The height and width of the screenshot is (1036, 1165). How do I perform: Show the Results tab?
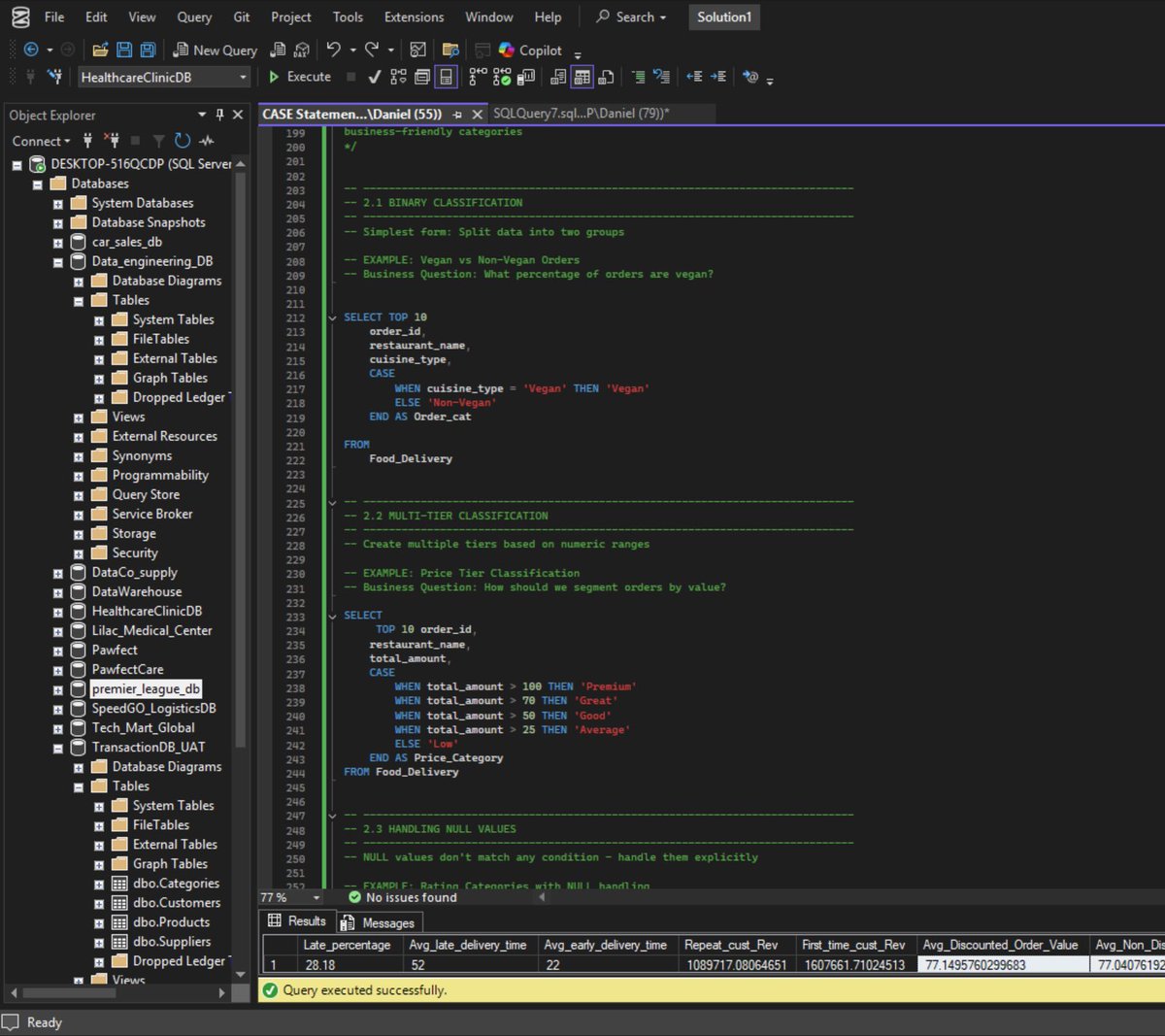pyautogui.click(x=297, y=921)
